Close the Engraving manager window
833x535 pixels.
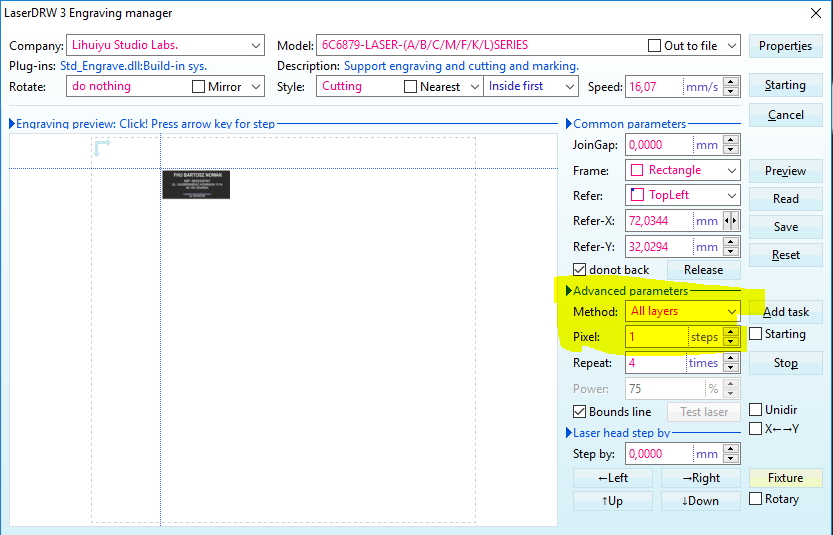[816, 13]
